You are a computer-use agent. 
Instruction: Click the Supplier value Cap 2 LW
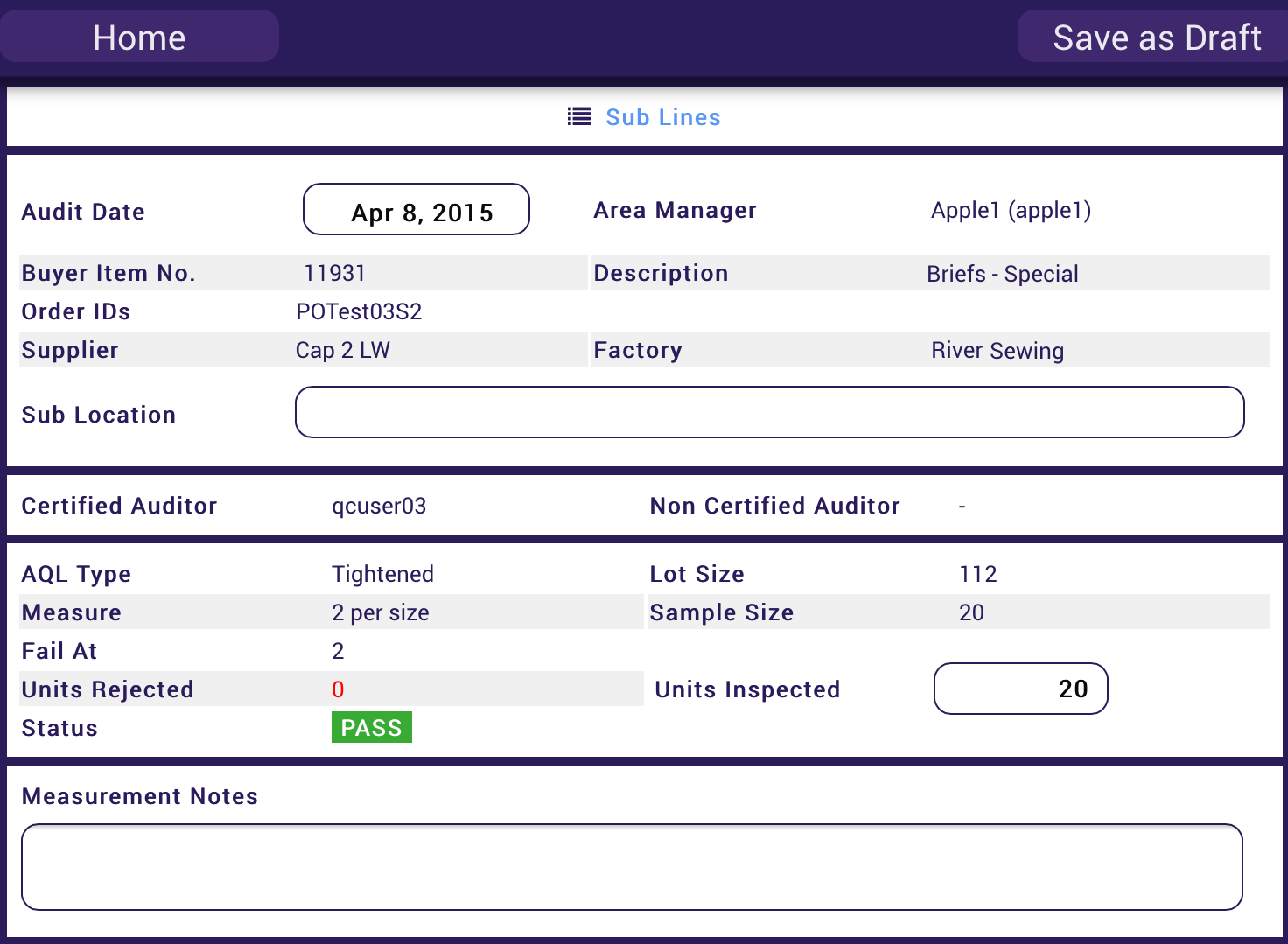(343, 350)
